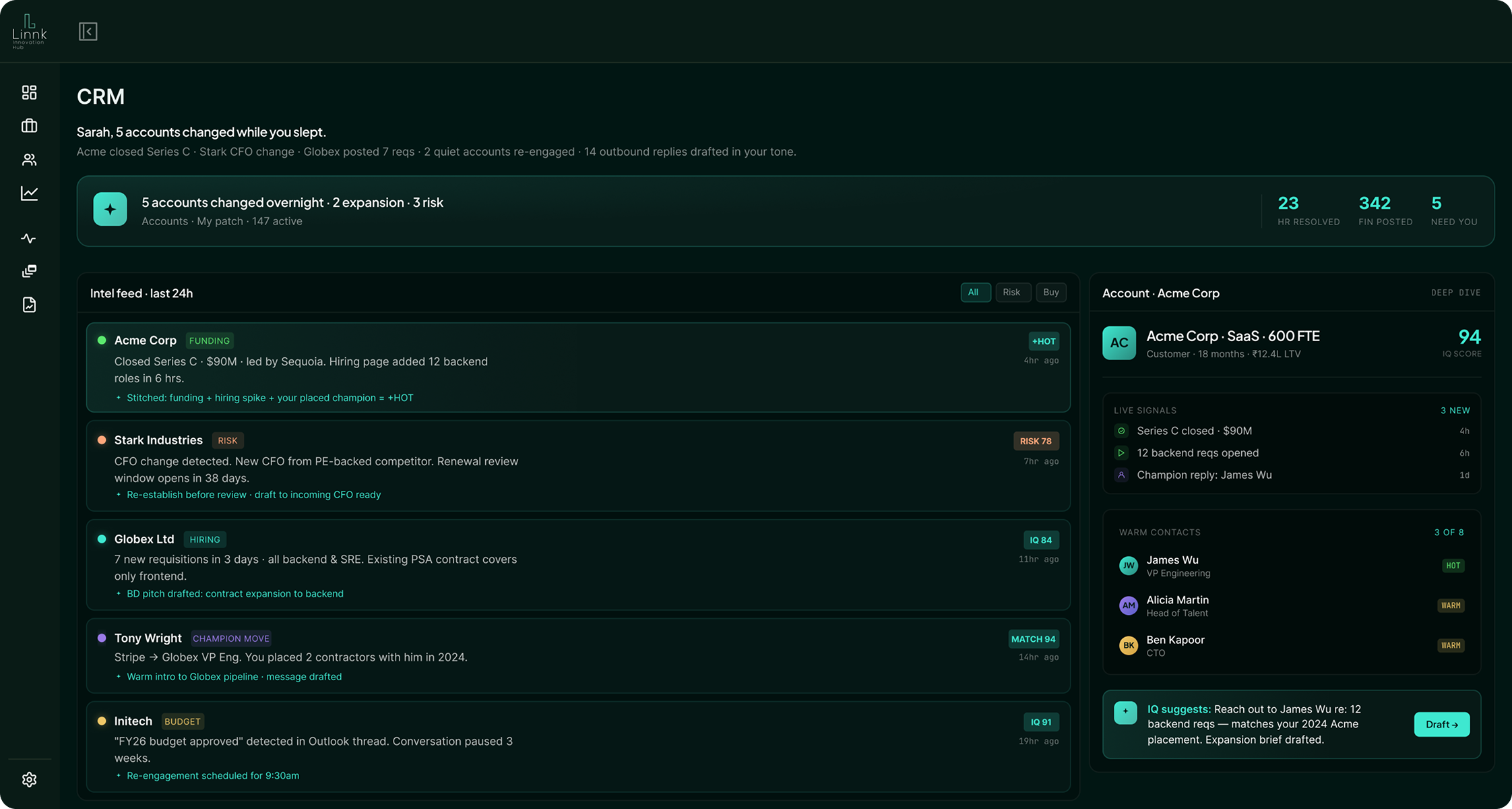Click the JW avatar for James Wu
1512x809 pixels.
pyautogui.click(x=1129, y=566)
